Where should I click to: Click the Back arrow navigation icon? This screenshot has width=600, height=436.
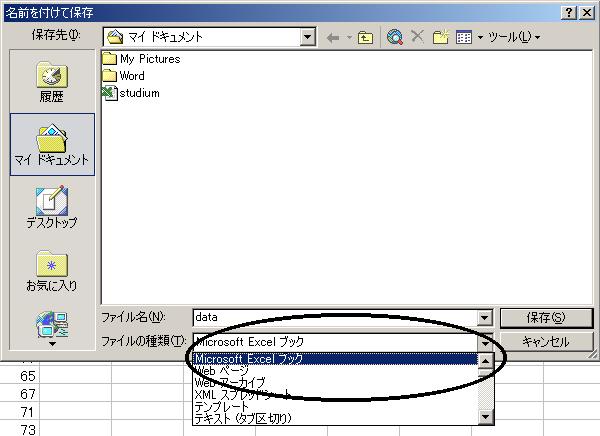tap(334, 37)
